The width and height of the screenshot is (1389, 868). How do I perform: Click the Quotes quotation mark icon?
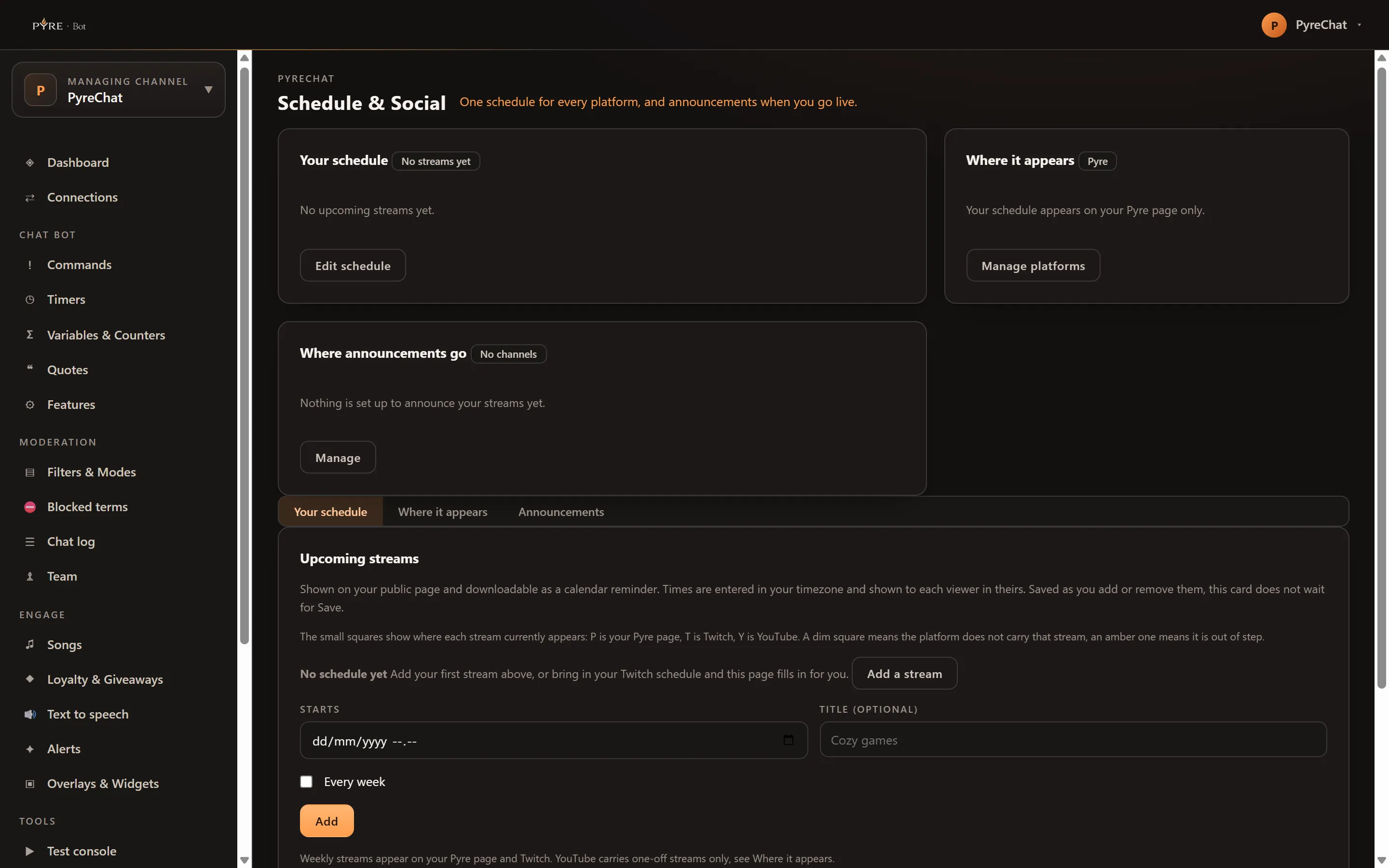pos(30,368)
